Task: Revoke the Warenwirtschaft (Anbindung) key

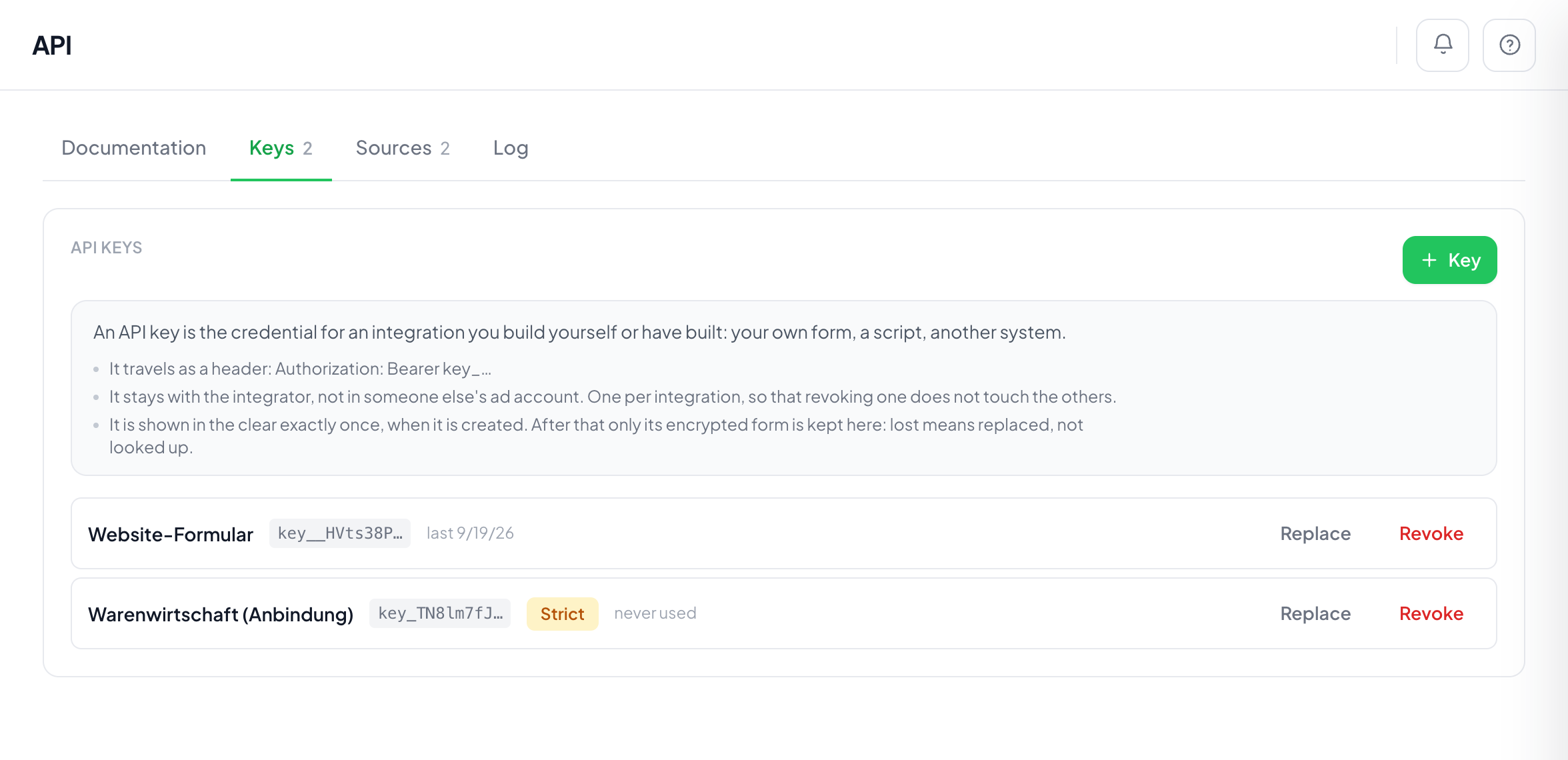Action: (x=1431, y=613)
